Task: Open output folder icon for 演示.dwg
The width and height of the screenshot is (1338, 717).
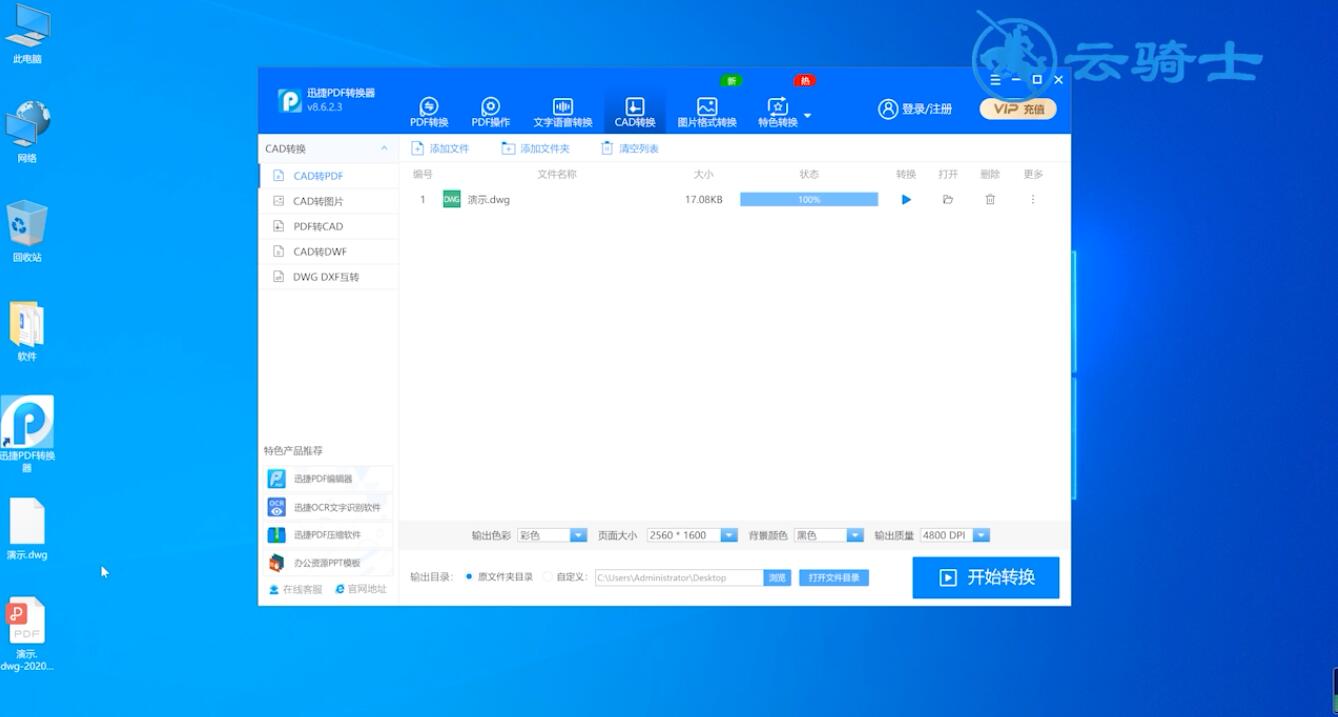Action: (948, 200)
